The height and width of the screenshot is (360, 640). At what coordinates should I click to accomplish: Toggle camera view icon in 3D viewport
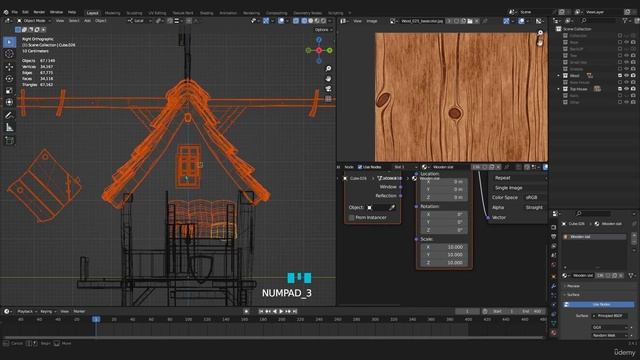328,89
